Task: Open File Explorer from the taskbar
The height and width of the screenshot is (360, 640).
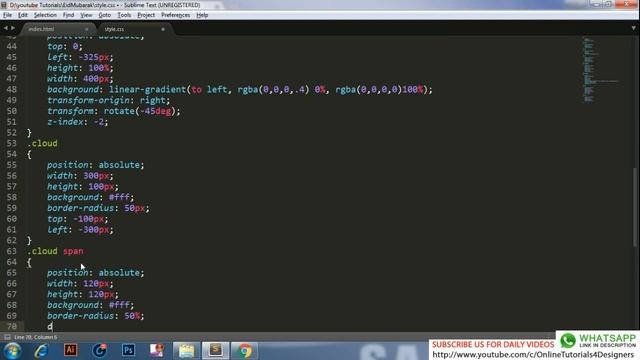Action: pos(187,351)
